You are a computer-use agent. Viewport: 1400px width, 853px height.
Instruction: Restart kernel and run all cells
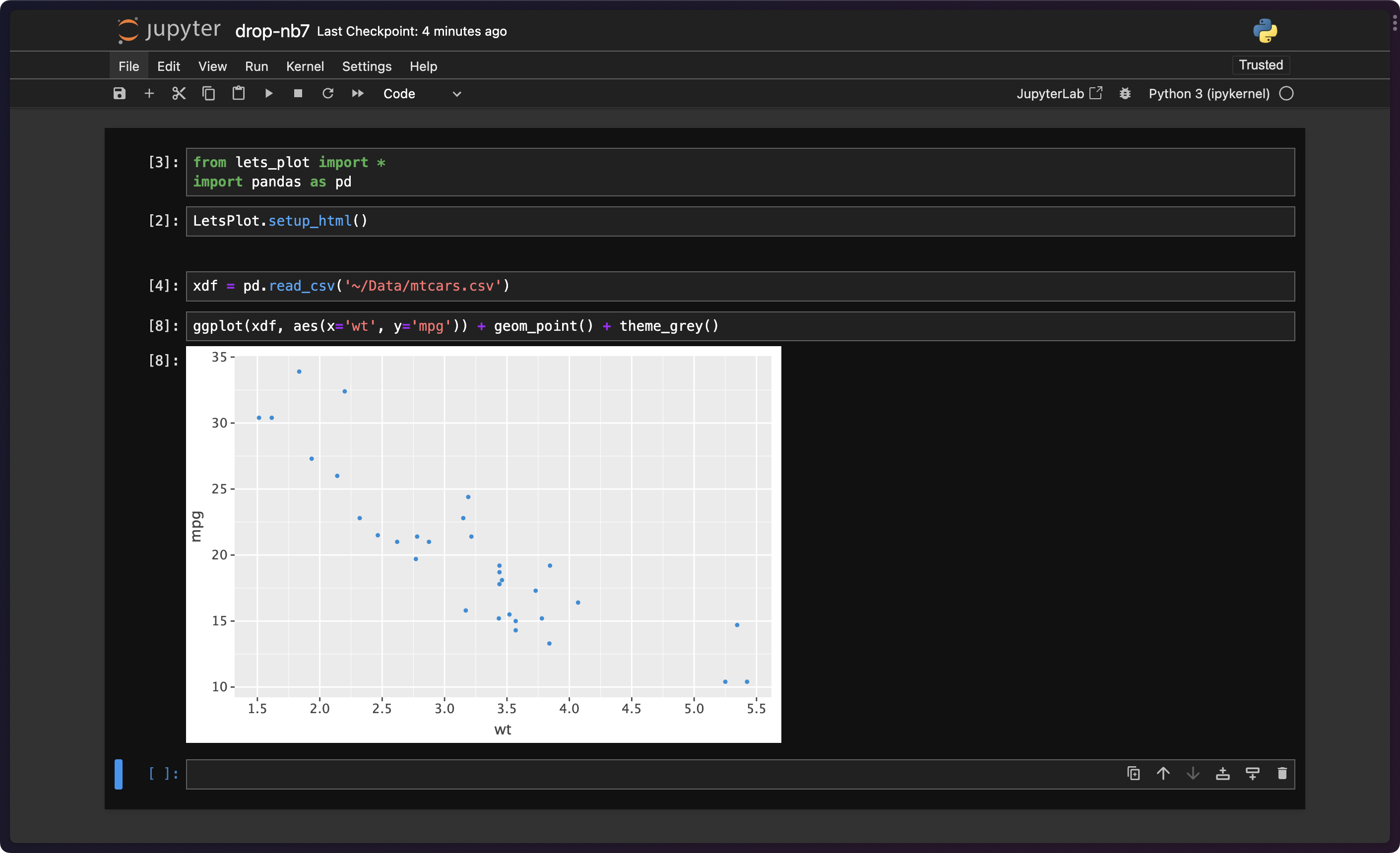pyautogui.click(x=357, y=94)
